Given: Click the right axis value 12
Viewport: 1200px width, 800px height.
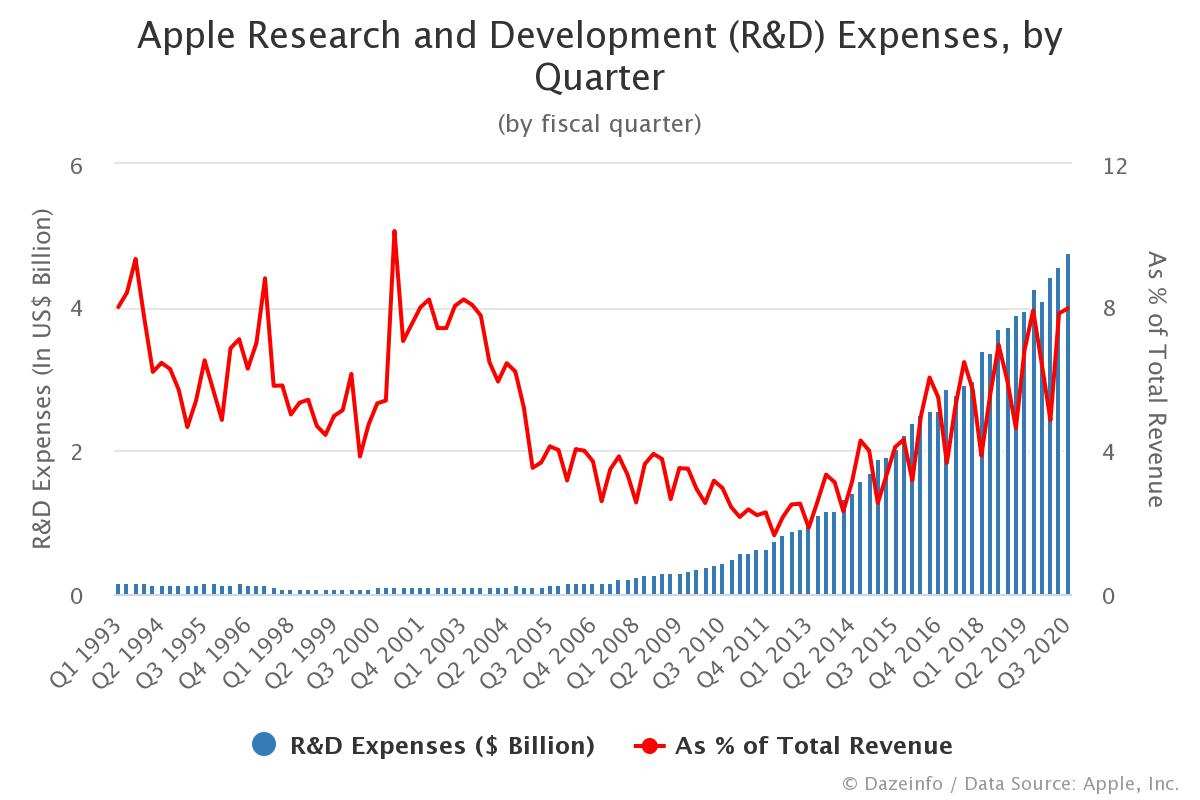Looking at the screenshot, I should [1114, 165].
